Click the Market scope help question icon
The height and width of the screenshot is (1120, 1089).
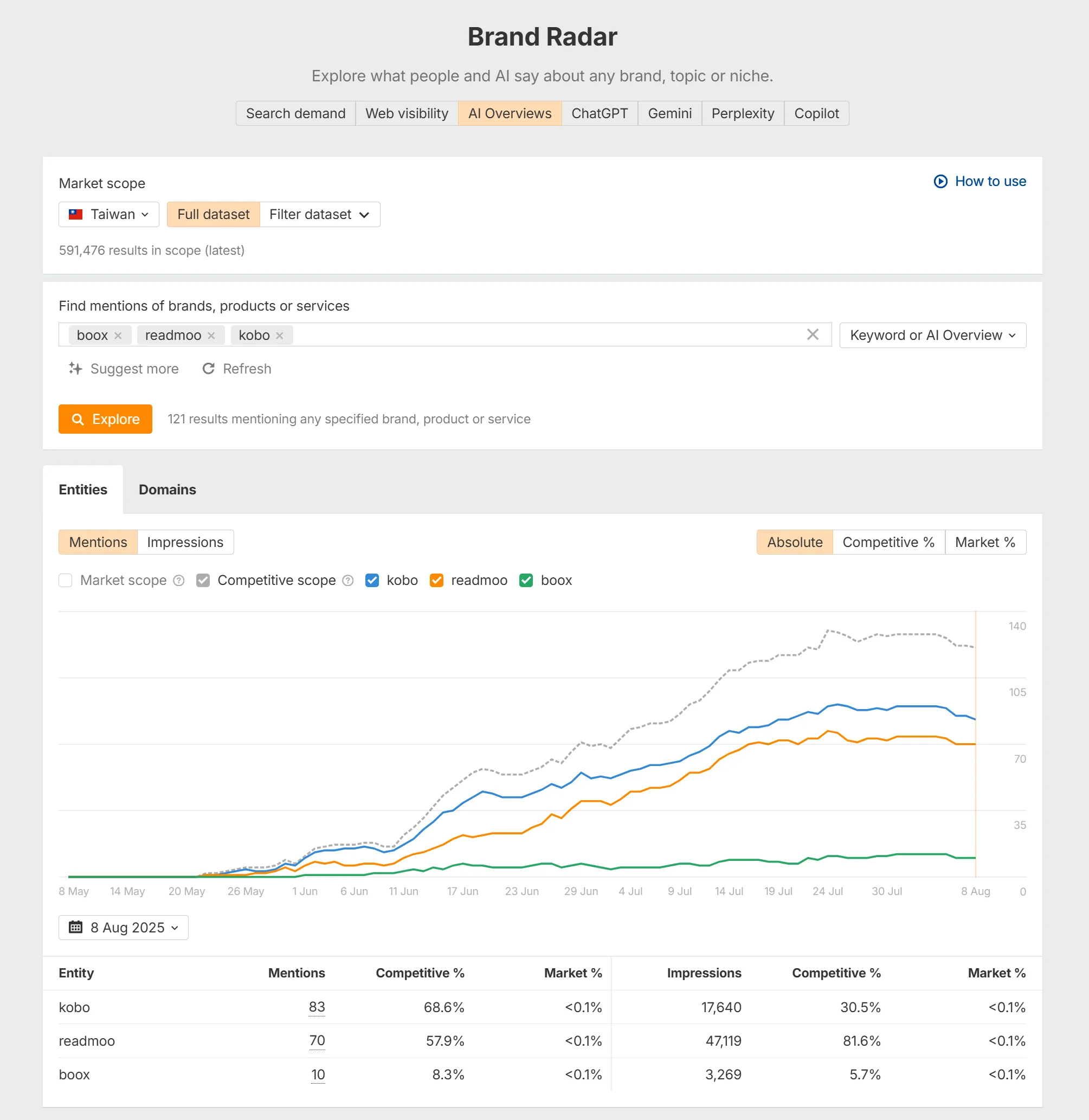click(x=179, y=581)
